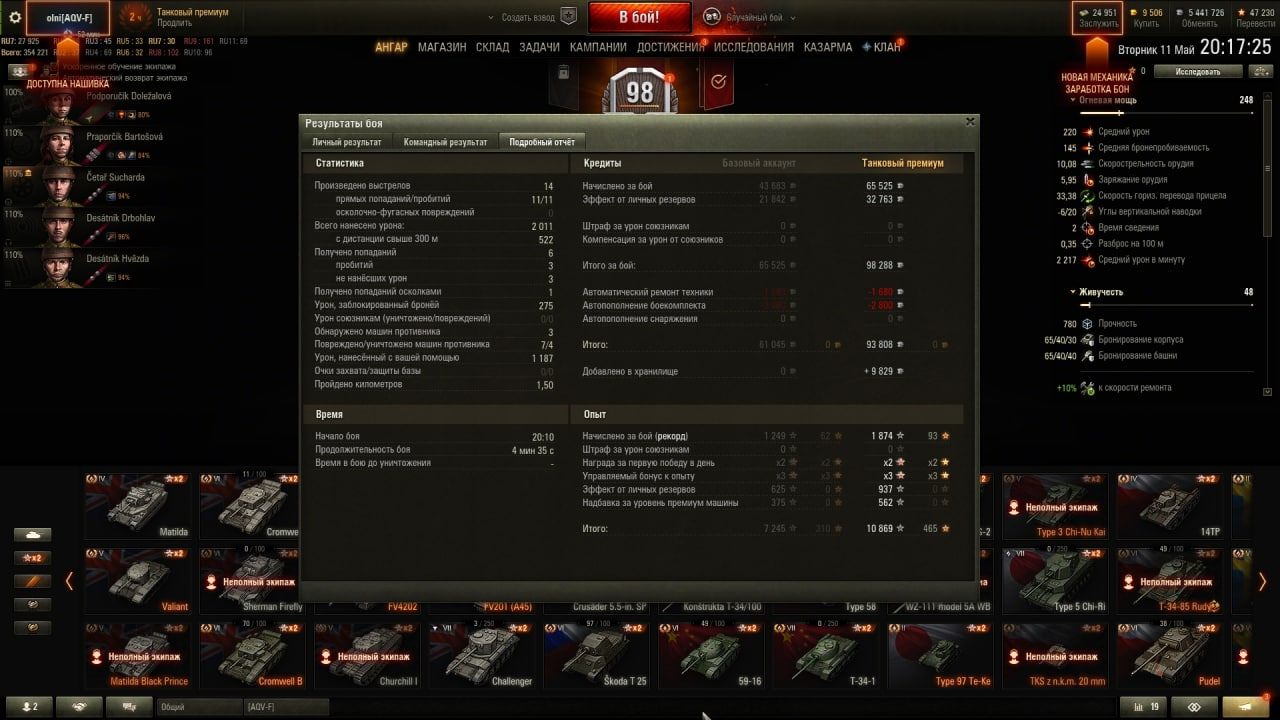
Task: Select the Valiant tank thumbnail
Action: click(138, 580)
